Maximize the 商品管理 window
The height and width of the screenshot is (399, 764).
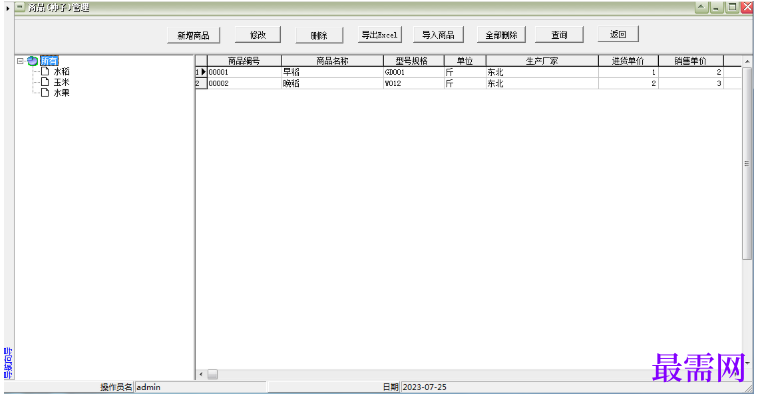[732, 7]
